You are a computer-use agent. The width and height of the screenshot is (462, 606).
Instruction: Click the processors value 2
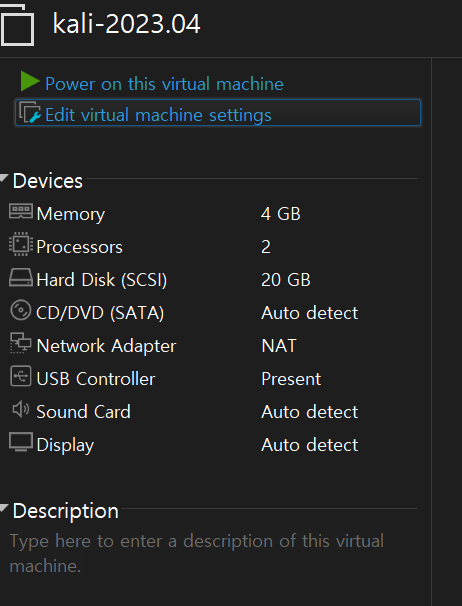(x=266, y=247)
